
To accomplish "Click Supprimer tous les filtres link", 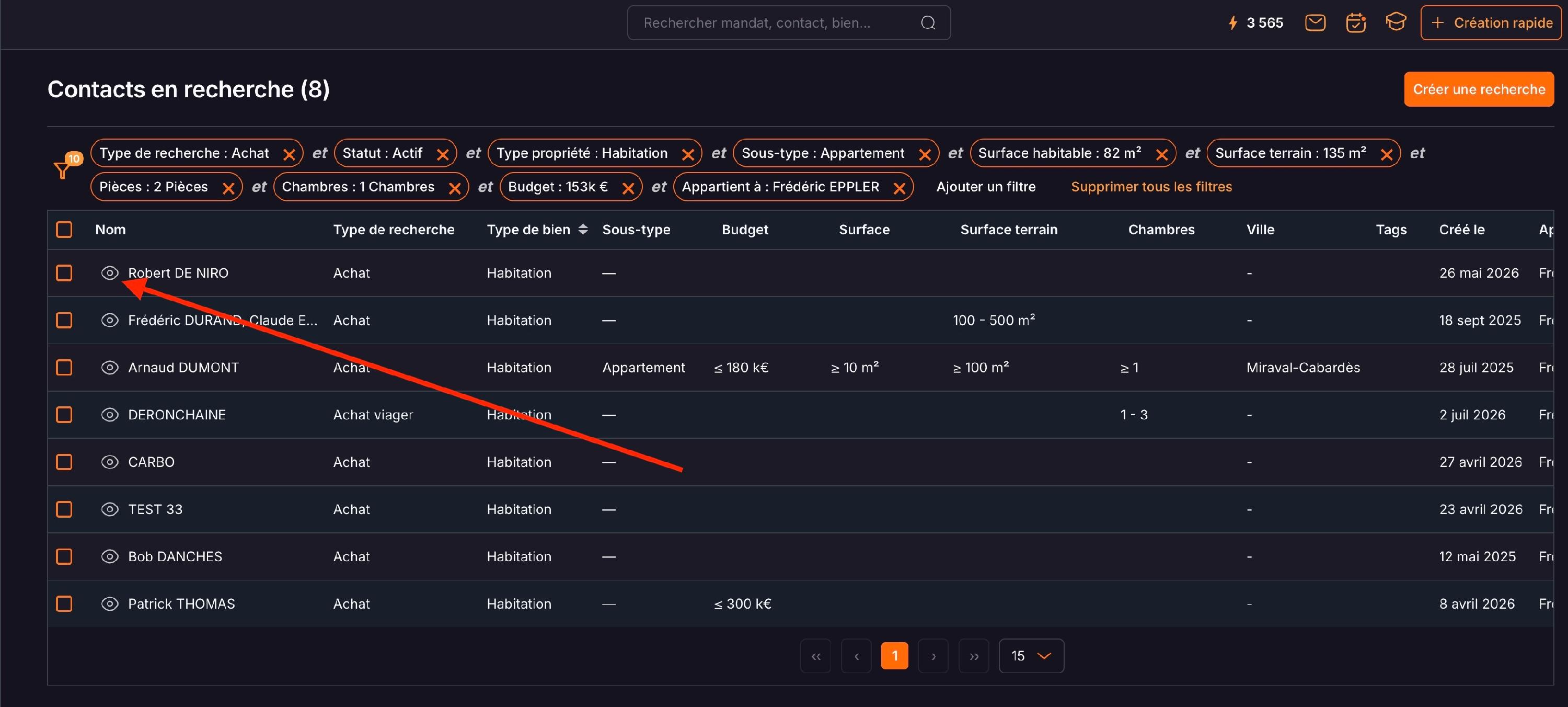I will pyautogui.click(x=1151, y=187).
